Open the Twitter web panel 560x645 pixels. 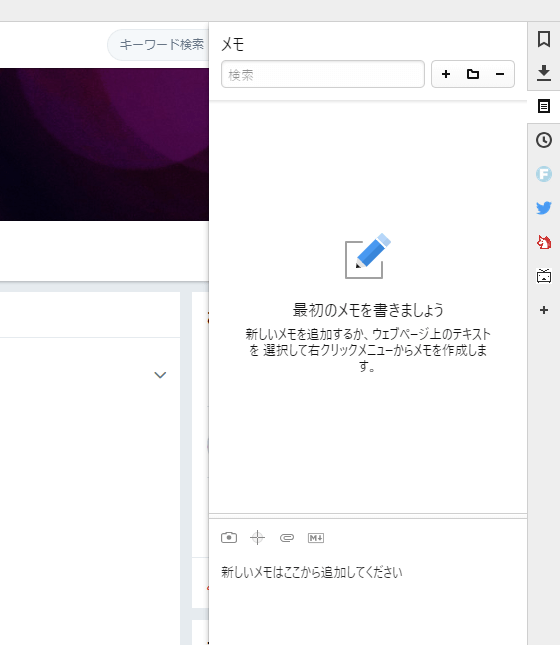pos(544,208)
